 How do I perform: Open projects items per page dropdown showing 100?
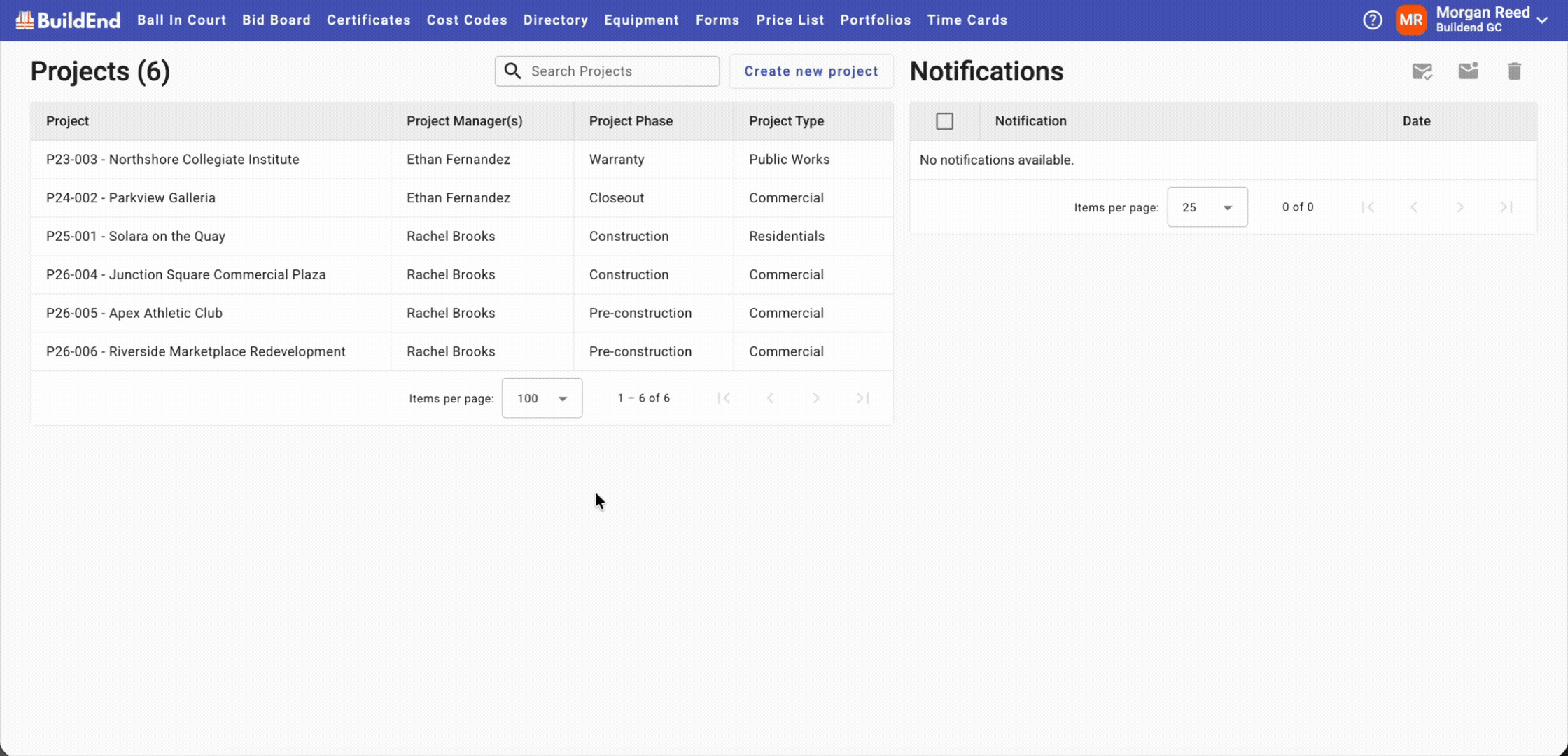[x=542, y=398]
